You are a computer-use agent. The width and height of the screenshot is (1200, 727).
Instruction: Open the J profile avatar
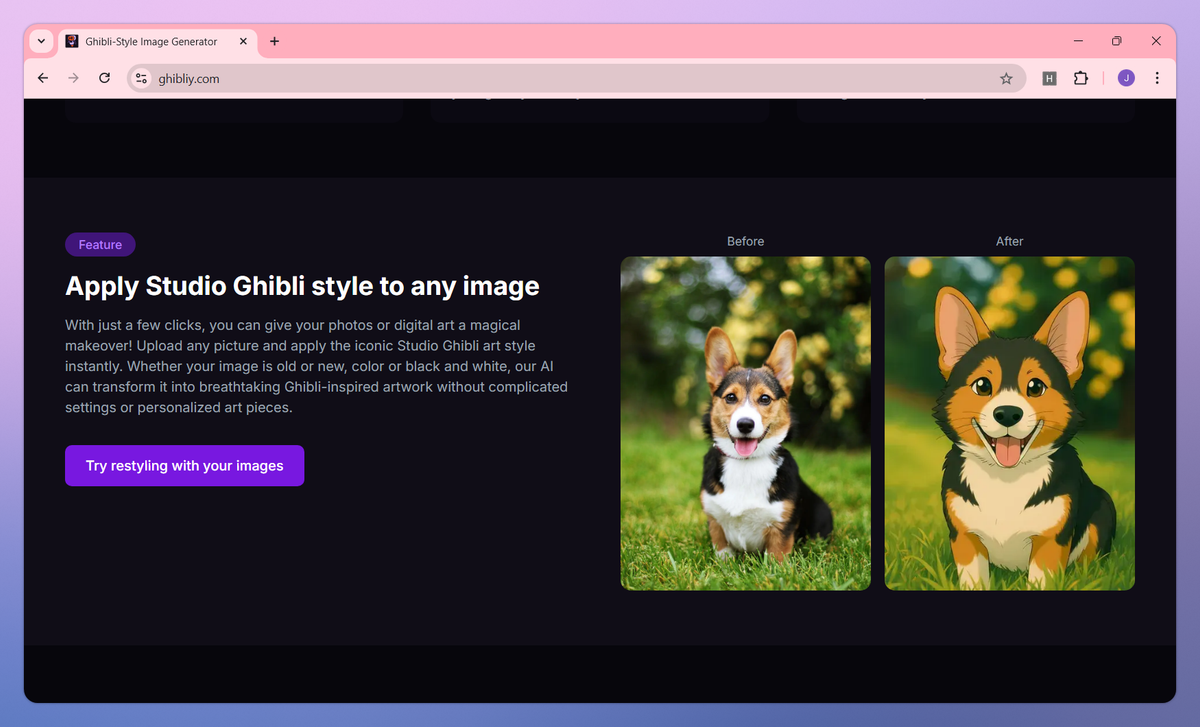coord(1126,78)
